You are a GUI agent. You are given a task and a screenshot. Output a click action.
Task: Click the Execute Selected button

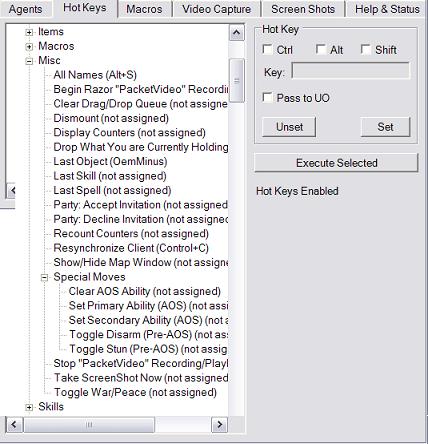coord(336,163)
